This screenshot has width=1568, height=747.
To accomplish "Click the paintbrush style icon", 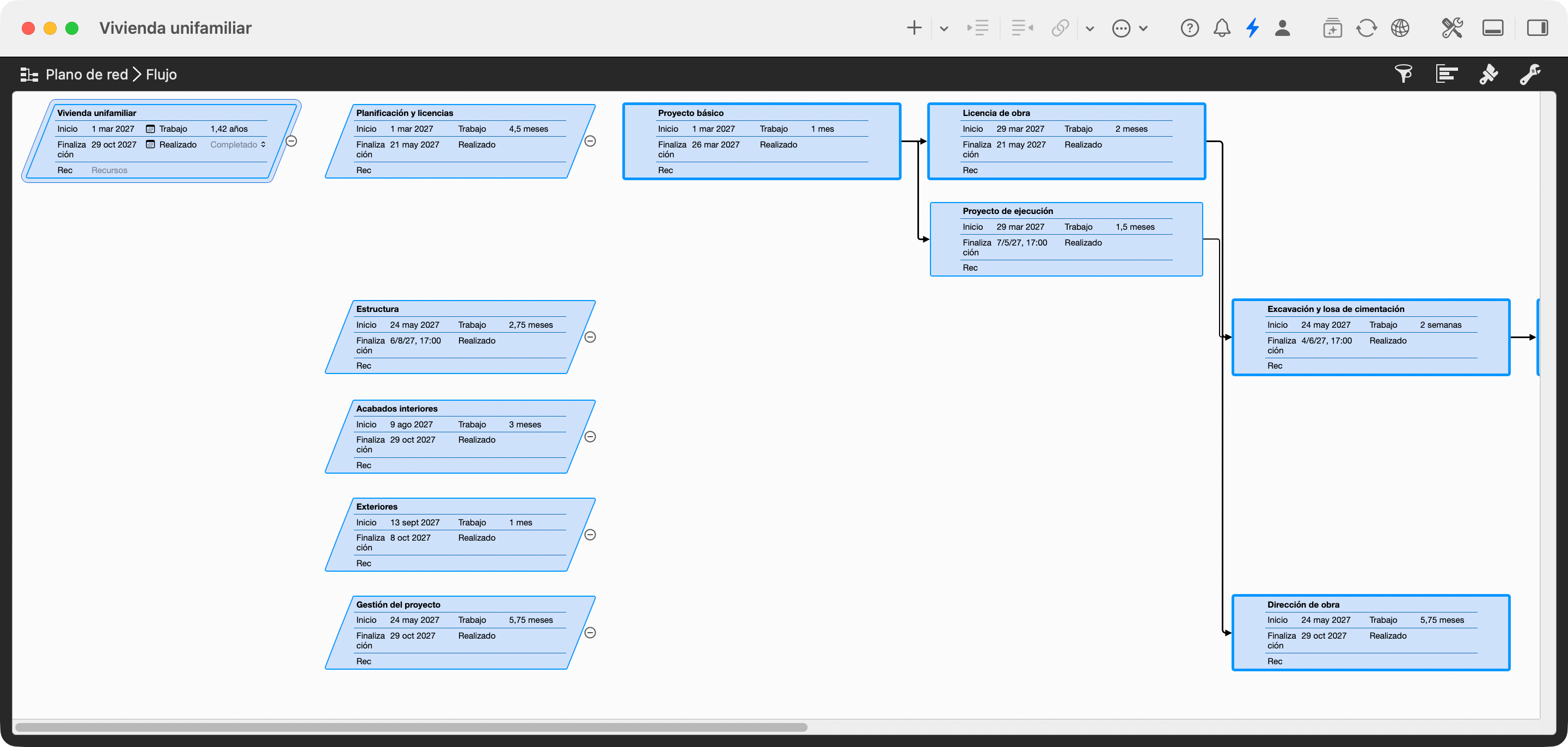I will (1489, 74).
